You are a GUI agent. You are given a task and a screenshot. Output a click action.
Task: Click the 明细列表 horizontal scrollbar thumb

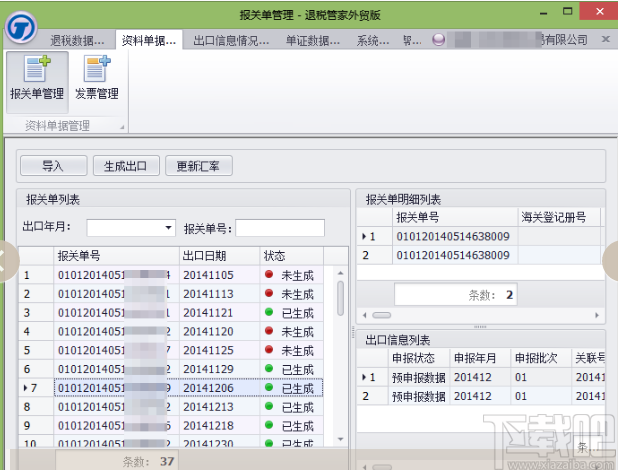(x=382, y=315)
